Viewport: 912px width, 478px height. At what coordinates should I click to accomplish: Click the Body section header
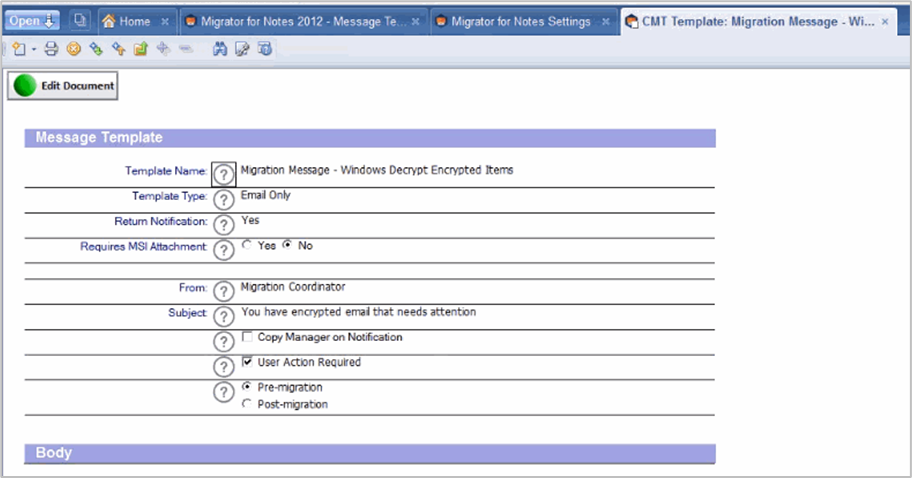(370, 453)
